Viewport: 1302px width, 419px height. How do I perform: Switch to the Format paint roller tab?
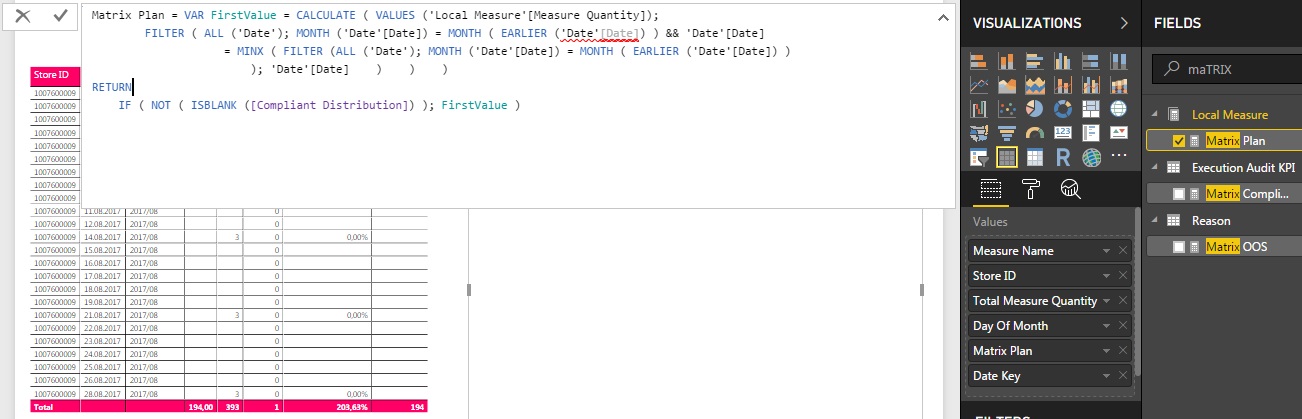pos(1031,188)
